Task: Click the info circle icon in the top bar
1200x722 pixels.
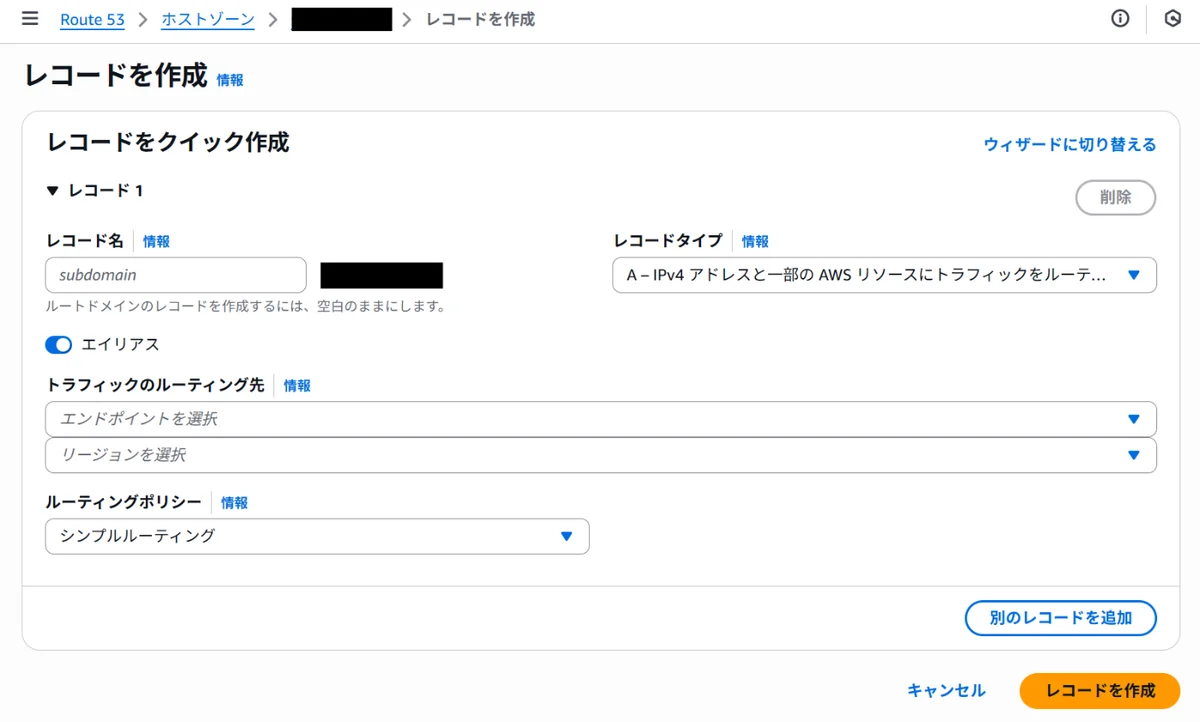Action: [x=1119, y=18]
